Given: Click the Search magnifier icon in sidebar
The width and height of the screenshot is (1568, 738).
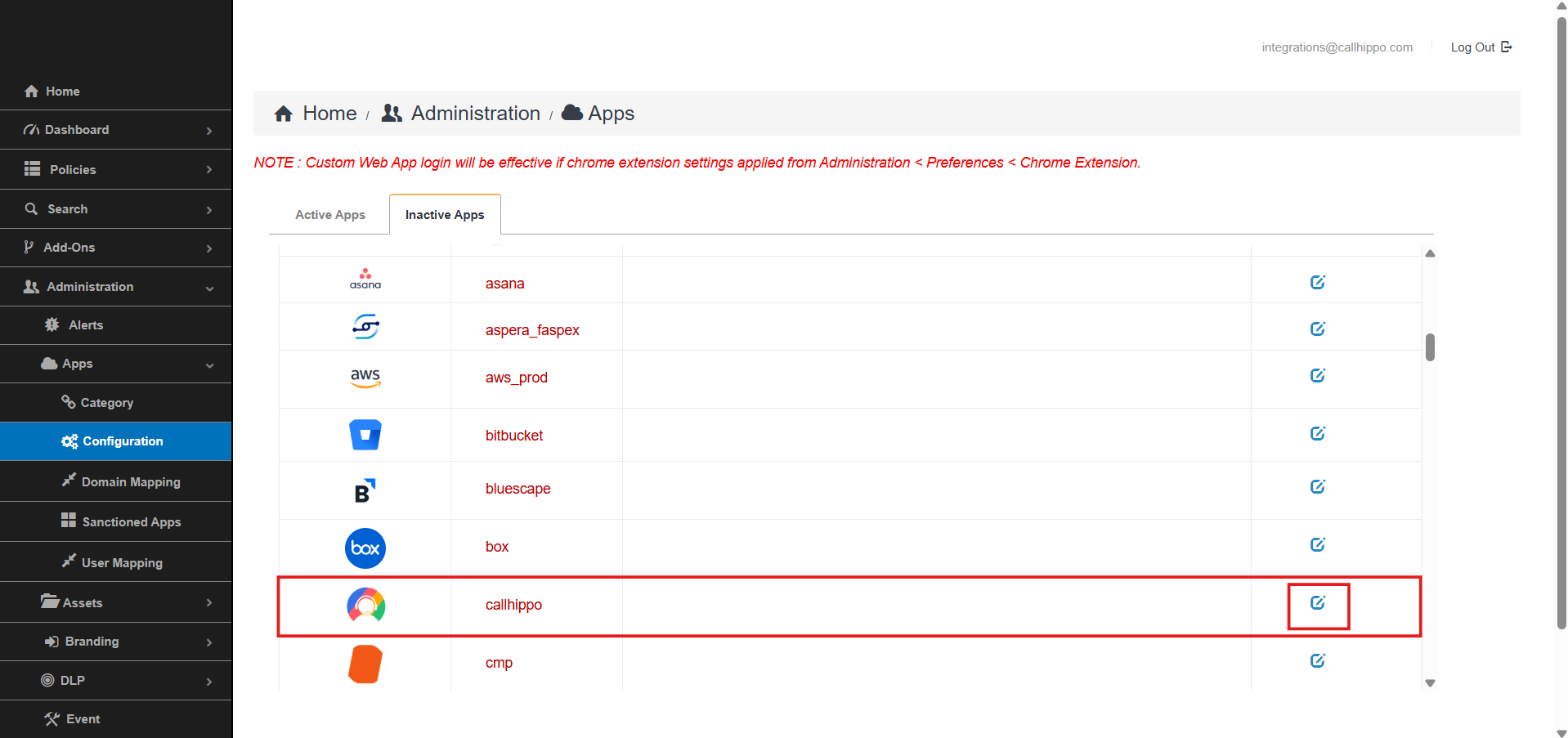Looking at the screenshot, I should pyautogui.click(x=32, y=208).
